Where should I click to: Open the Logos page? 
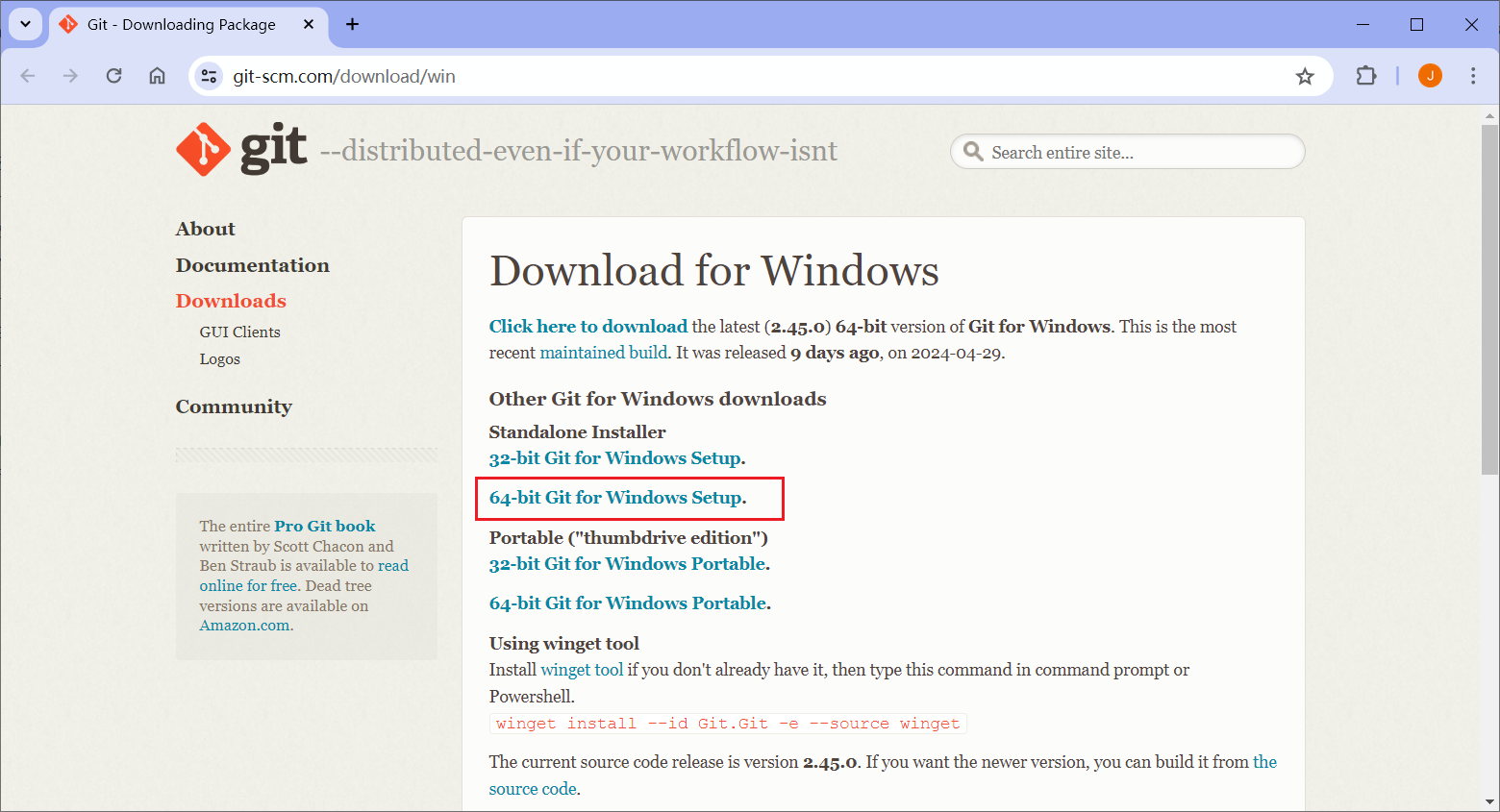219,359
